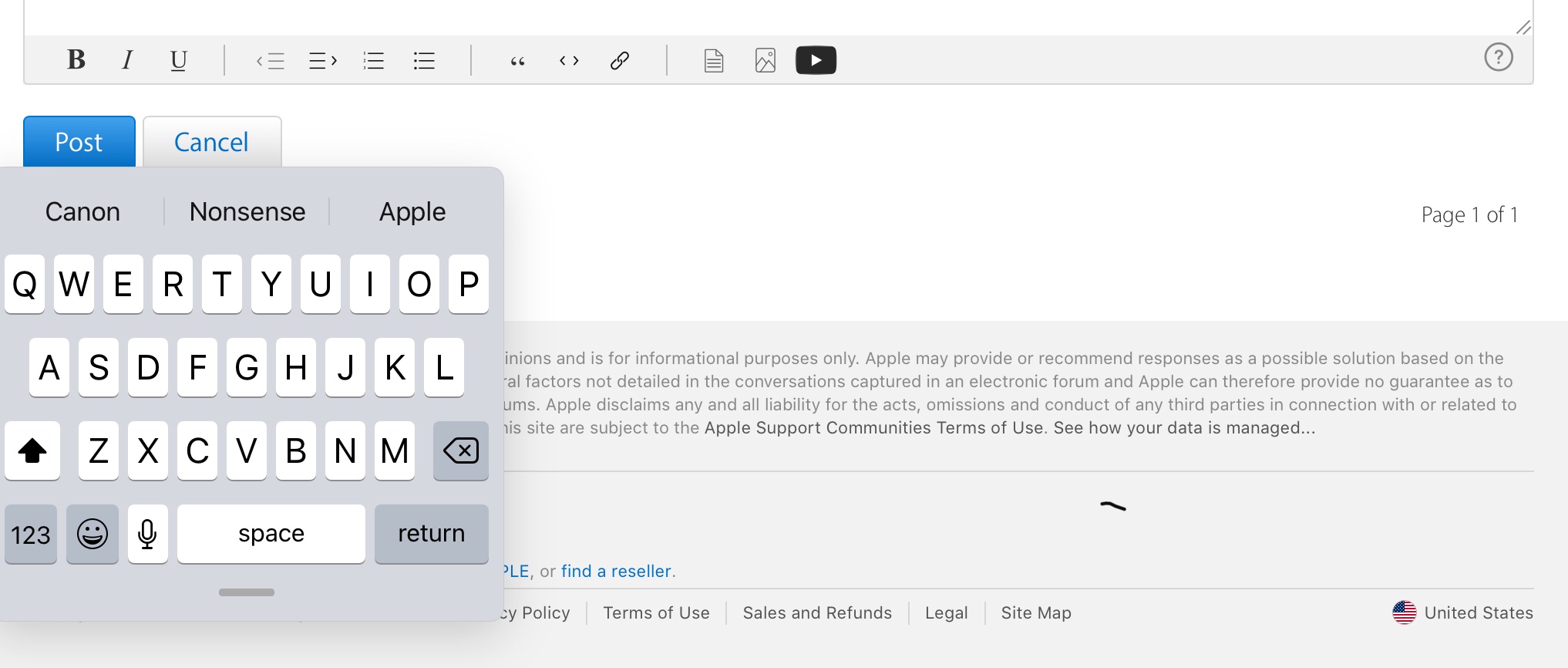Add a block quote
Screen dimensions: 1568x668
(x=518, y=61)
